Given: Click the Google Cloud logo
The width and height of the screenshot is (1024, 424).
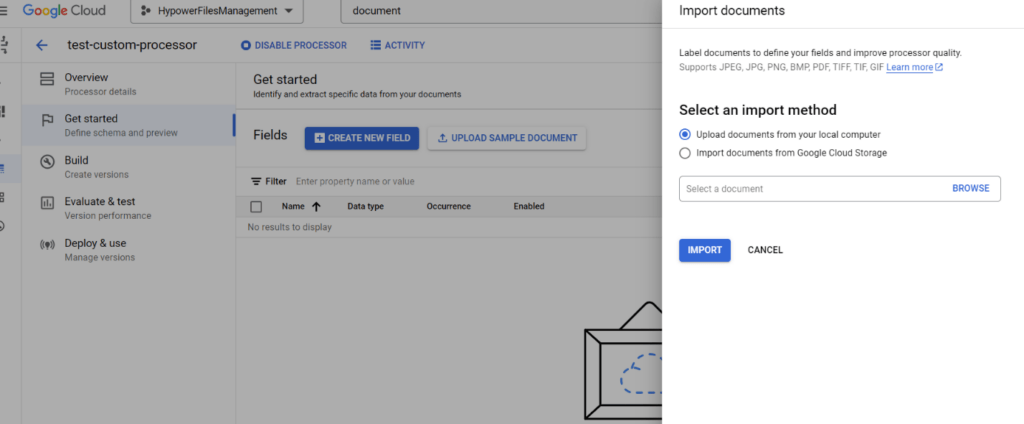Looking at the screenshot, I should coord(64,11).
